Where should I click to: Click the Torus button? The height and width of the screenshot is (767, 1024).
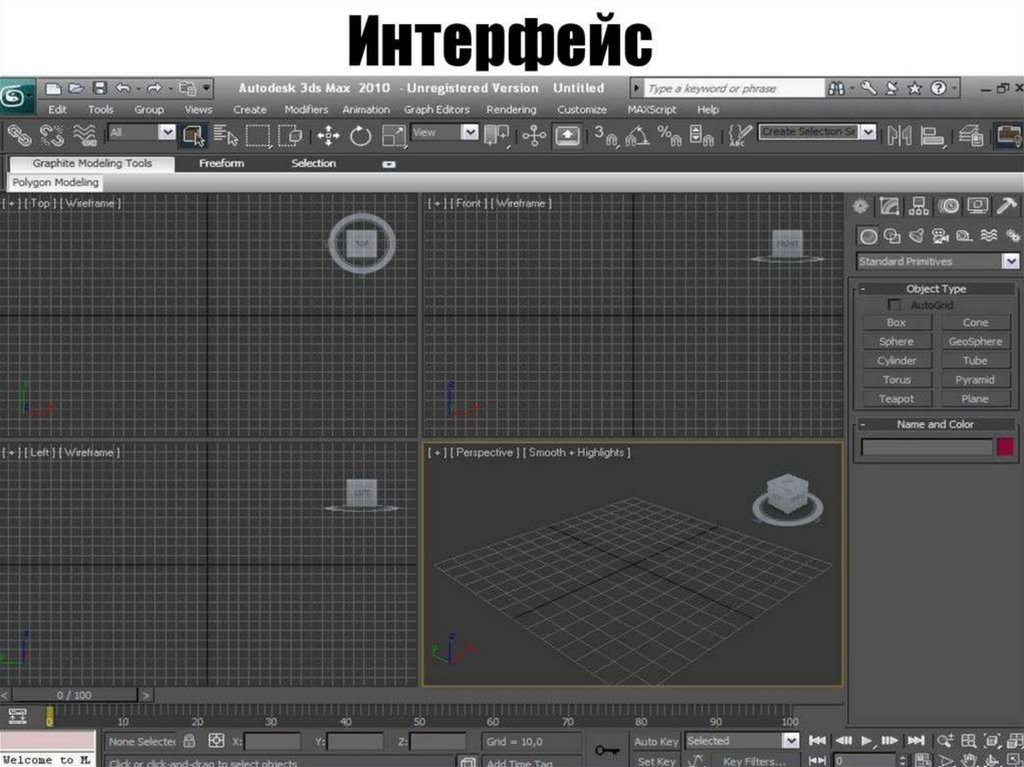point(897,380)
